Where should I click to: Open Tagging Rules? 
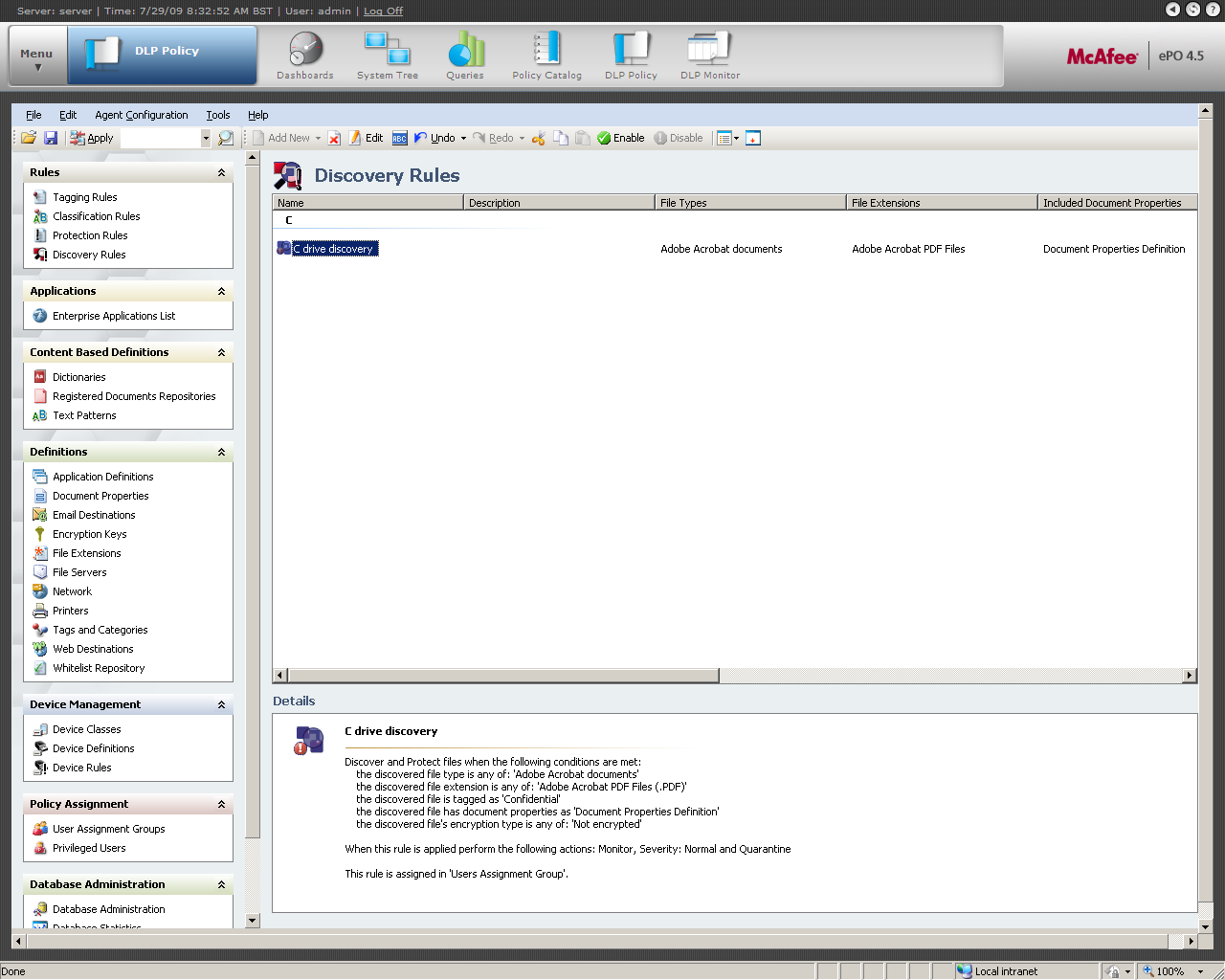84,197
